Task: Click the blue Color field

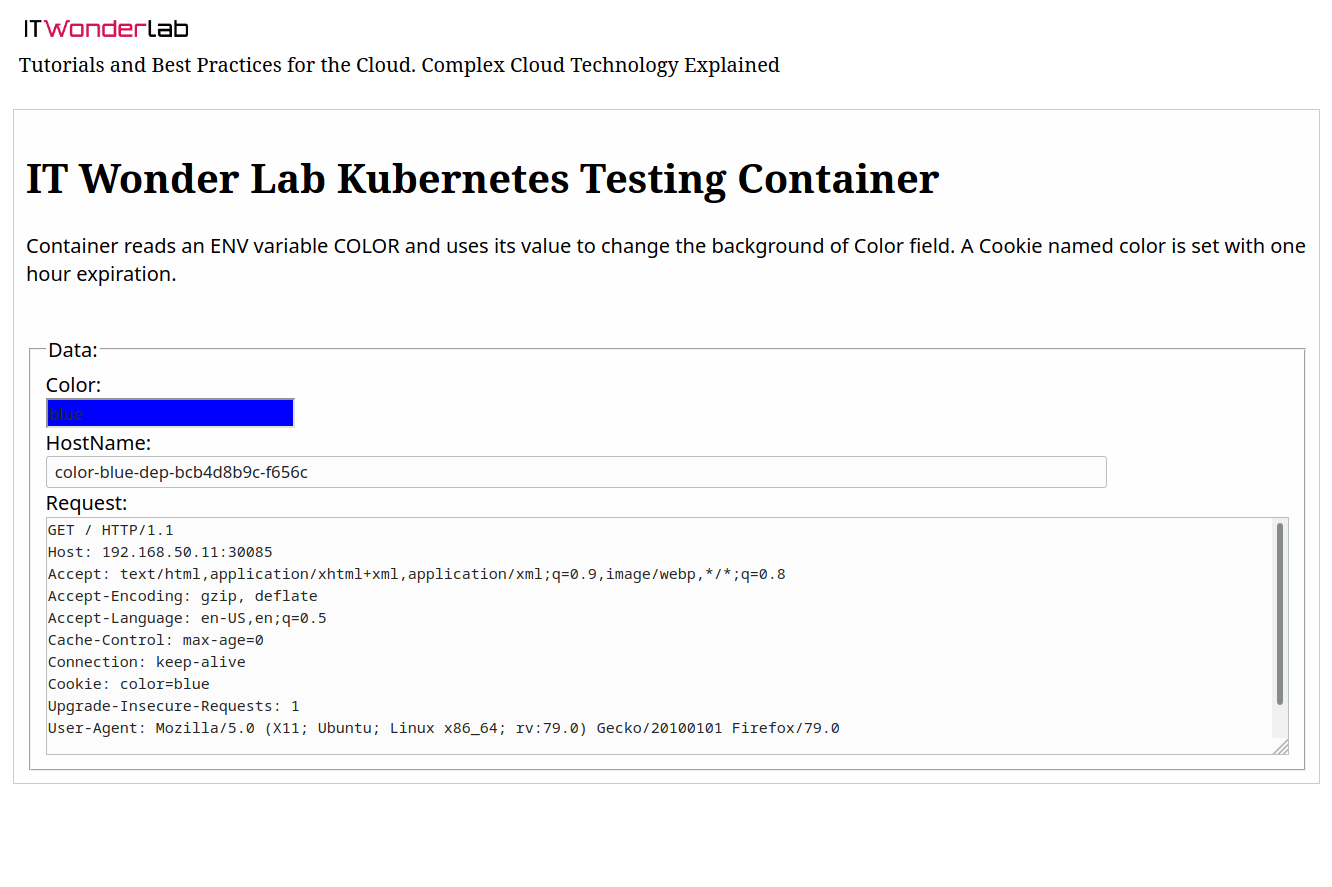Action: [170, 413]
